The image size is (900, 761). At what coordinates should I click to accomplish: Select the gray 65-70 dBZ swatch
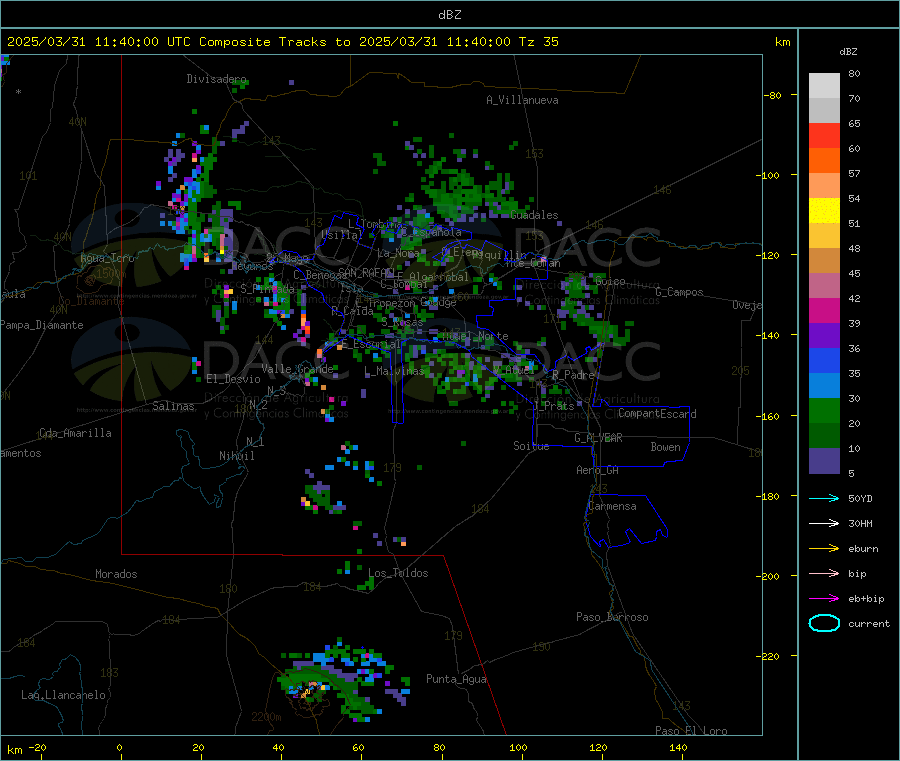tap(824, 111)
